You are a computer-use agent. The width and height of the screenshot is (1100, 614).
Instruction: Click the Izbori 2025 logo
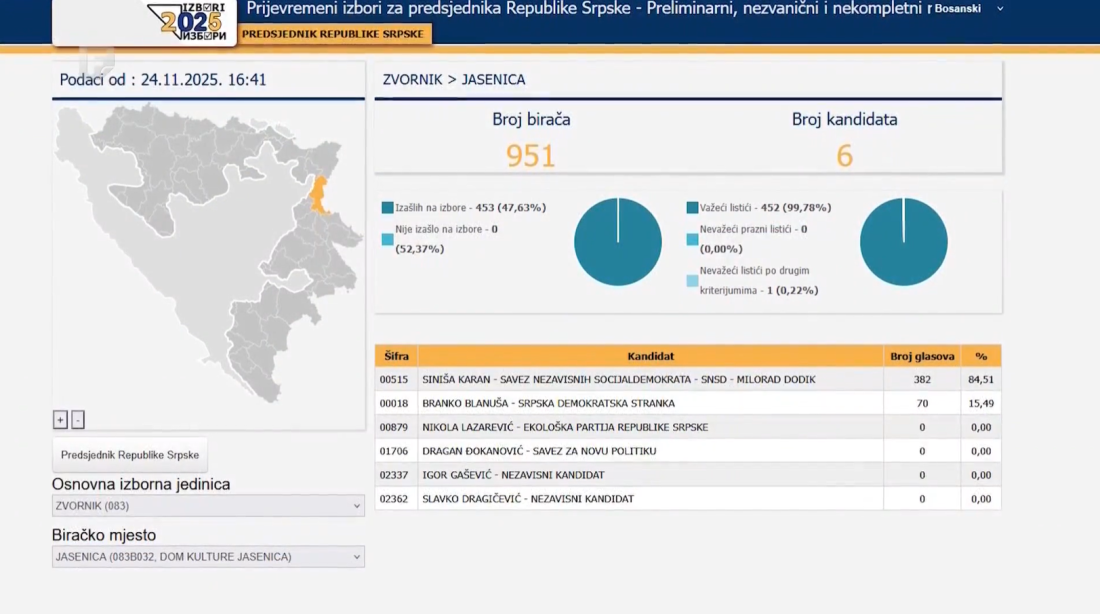click(x=190, y=21)
